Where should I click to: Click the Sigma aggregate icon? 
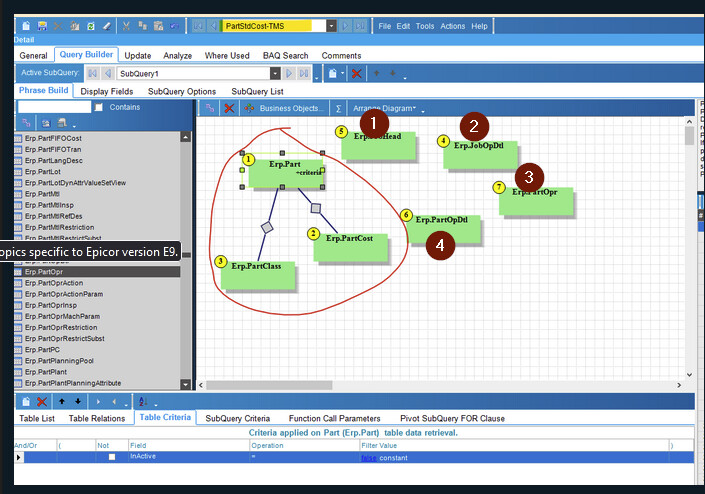click(x=339, y=108)
